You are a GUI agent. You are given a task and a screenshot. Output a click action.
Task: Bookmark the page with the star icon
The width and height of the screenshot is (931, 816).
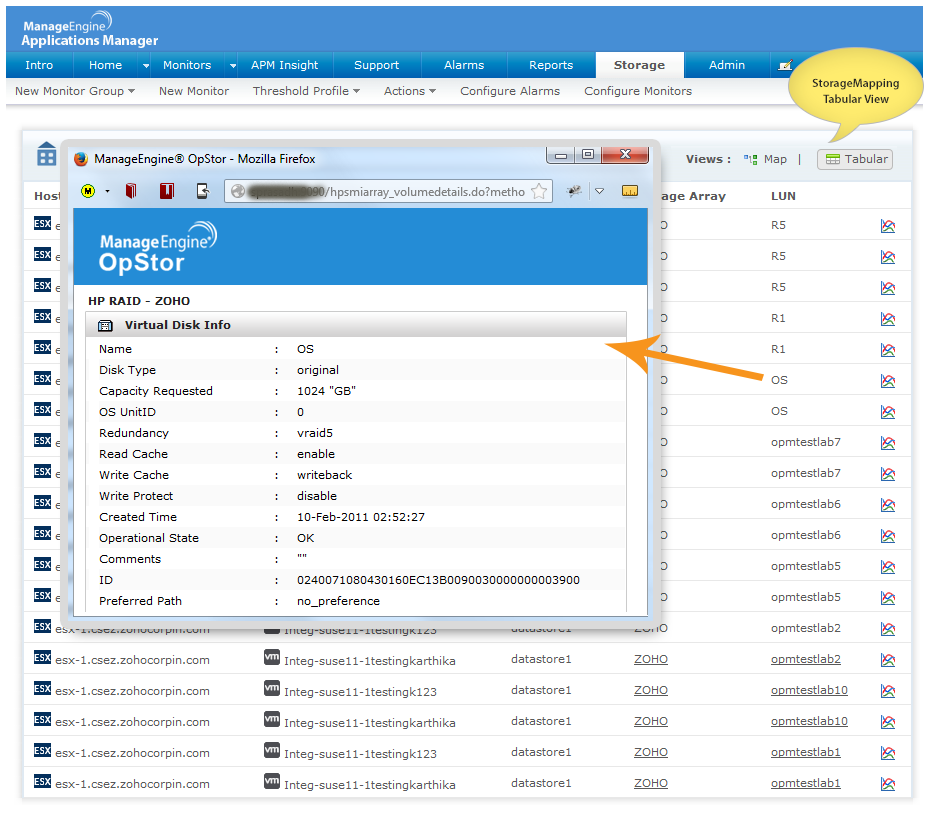click(539, 191)
